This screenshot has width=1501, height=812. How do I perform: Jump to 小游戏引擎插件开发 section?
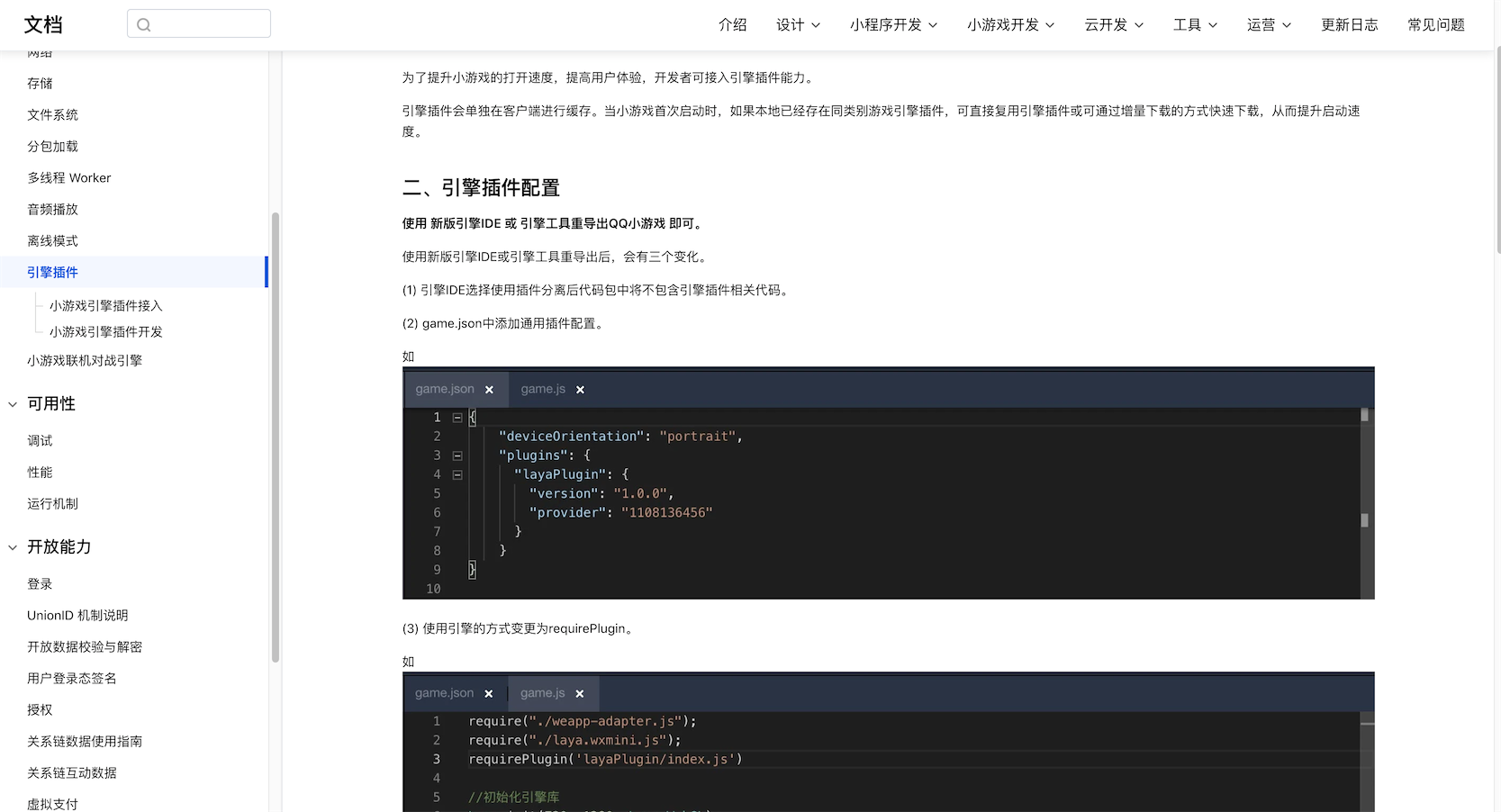pyautogui.click(x=106, y=331)
